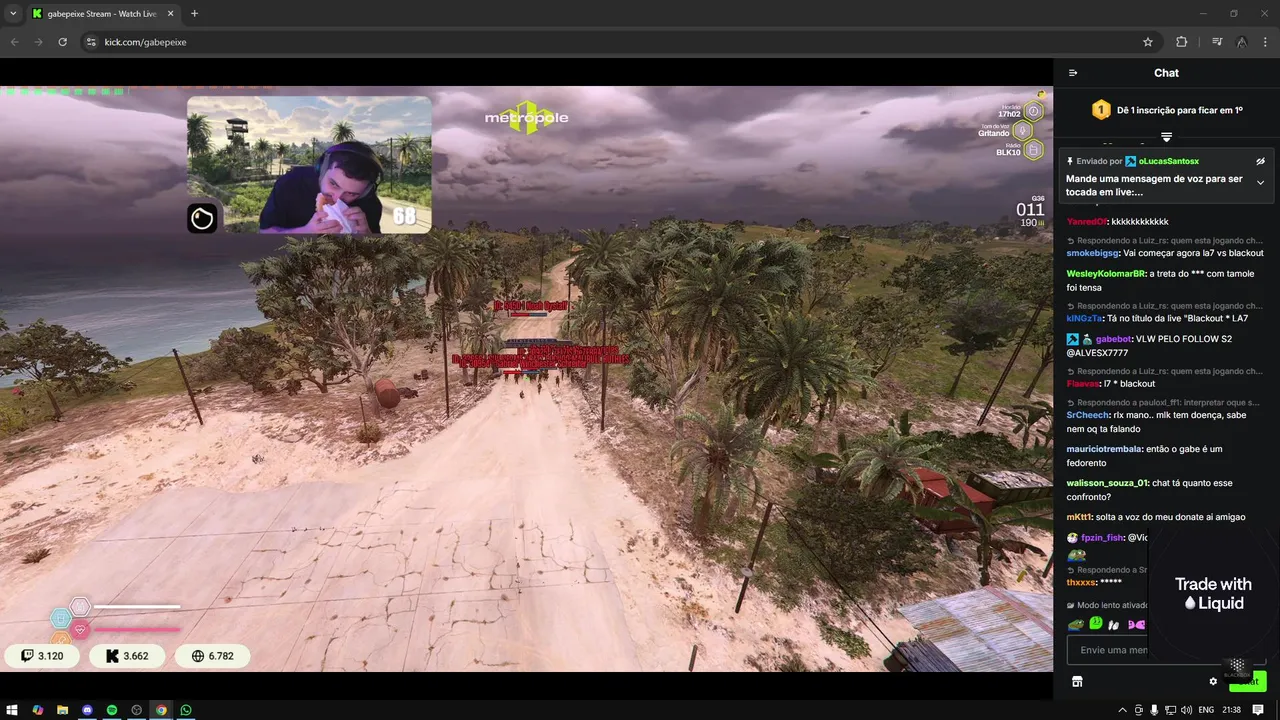Open Windows notification center icon
This screenshot has height=720, width=1280.
(x=1258, y=710)
